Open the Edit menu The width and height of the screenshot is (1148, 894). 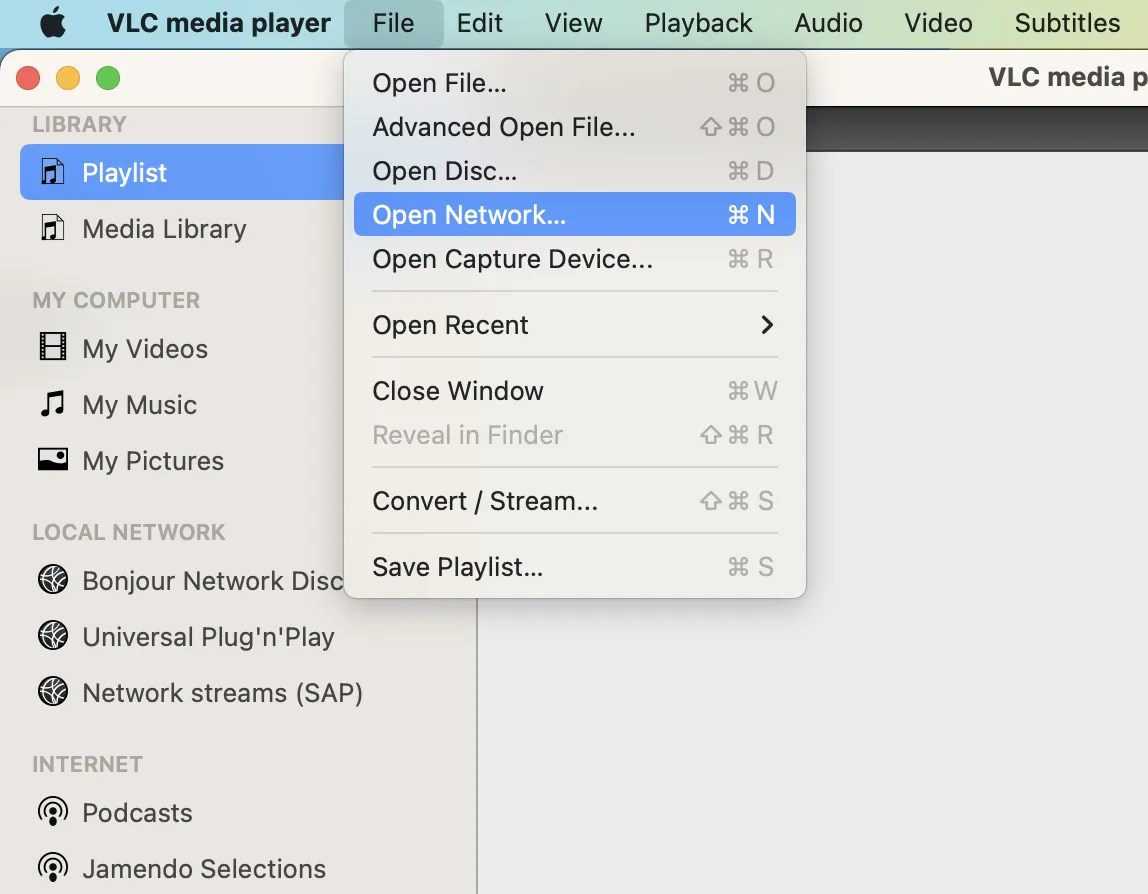coord(480,23)
